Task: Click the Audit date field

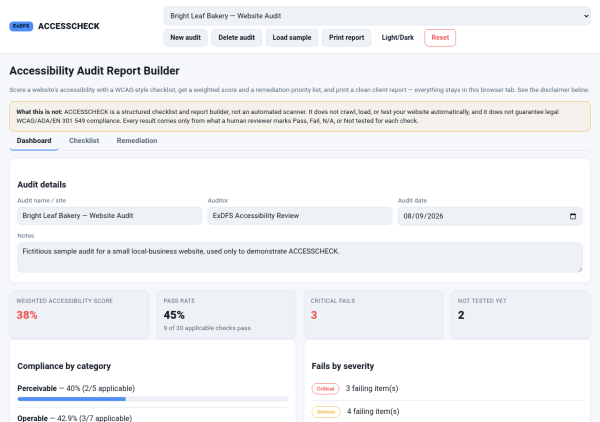Action: pyautogui.click(x=490, y=216)
